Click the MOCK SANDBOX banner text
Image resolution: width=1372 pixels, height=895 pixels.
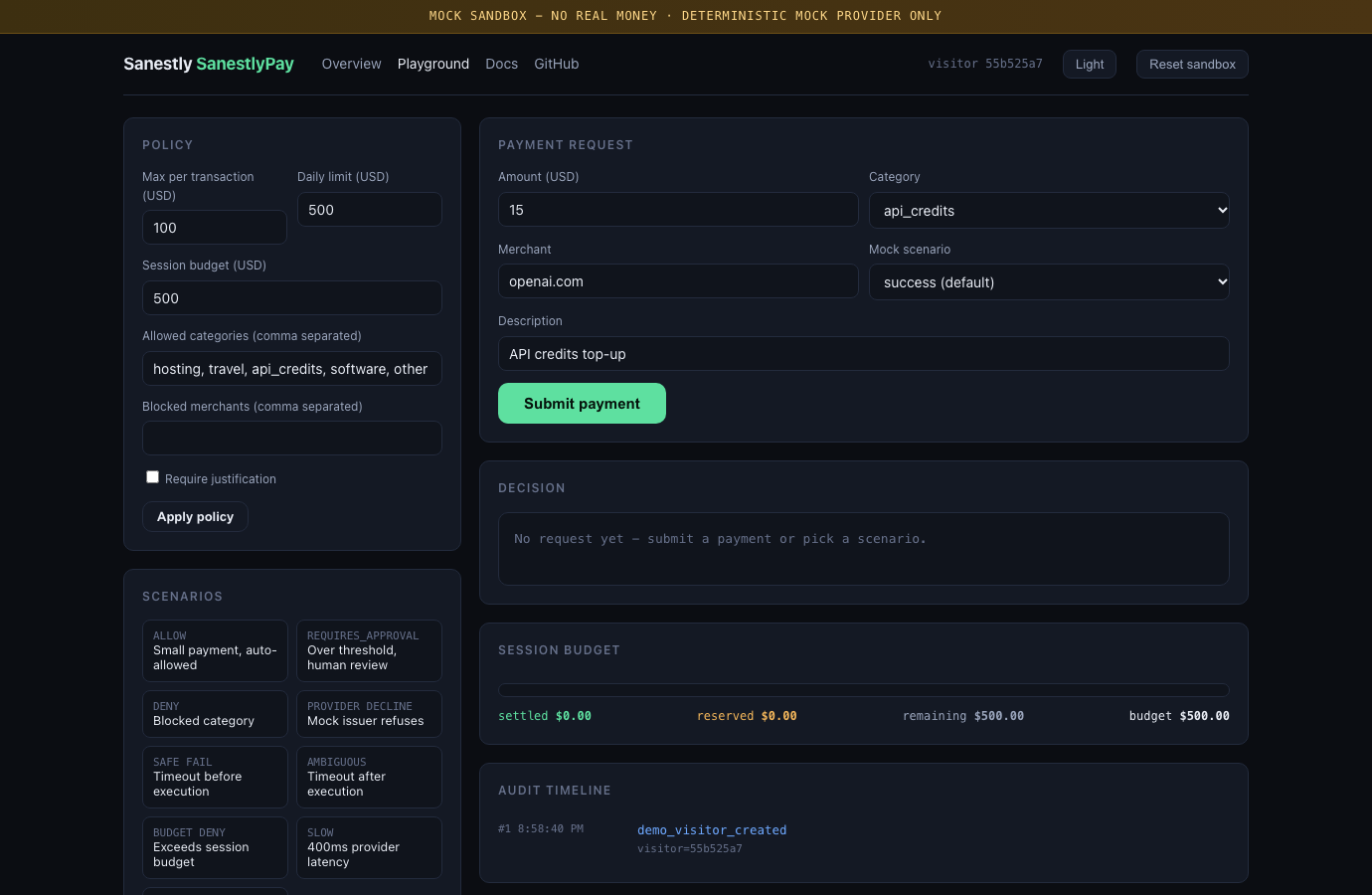pyautogui.click(x=685, y=16)
